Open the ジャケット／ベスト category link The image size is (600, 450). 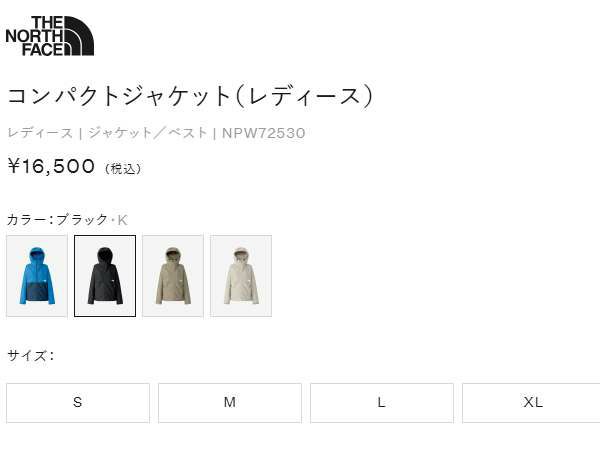coord(148,133)
